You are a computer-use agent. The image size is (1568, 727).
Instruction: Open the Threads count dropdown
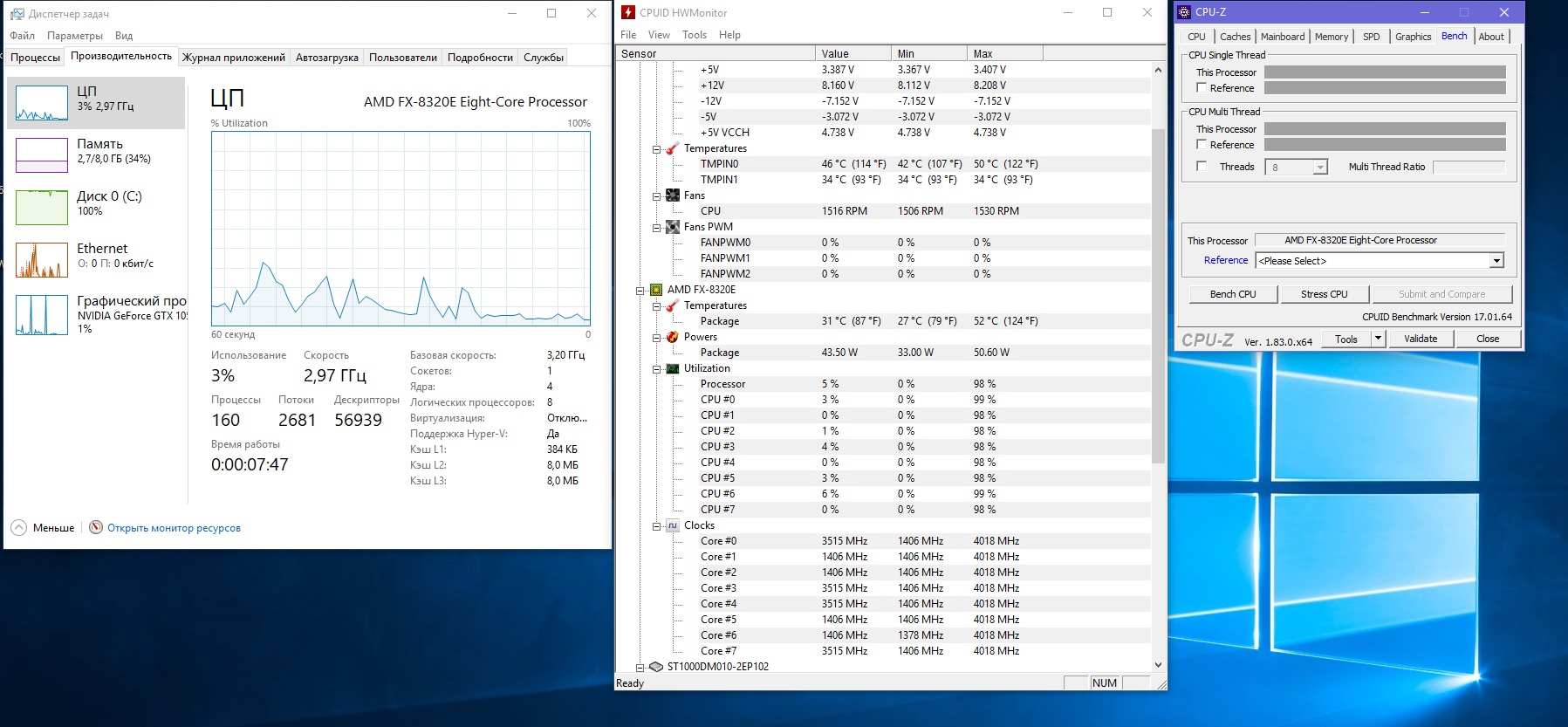pos(1320,168)
